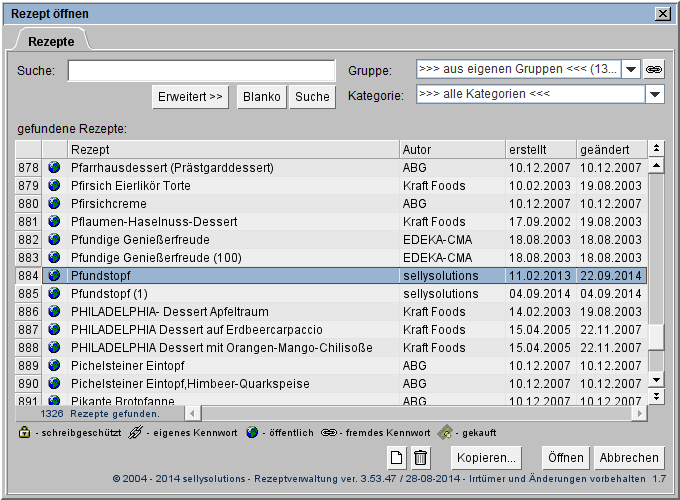Click the globe icon beside Pfirsichcreme
This screenshot has height=500, width=680.
click(54, 203)
